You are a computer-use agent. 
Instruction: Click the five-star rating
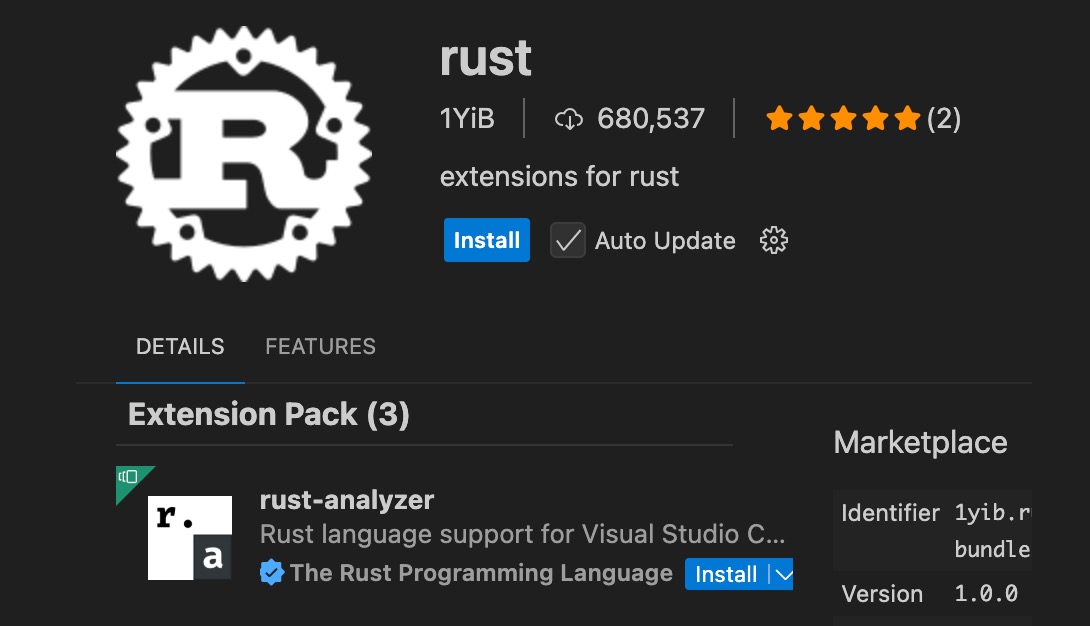coord(843,119)
